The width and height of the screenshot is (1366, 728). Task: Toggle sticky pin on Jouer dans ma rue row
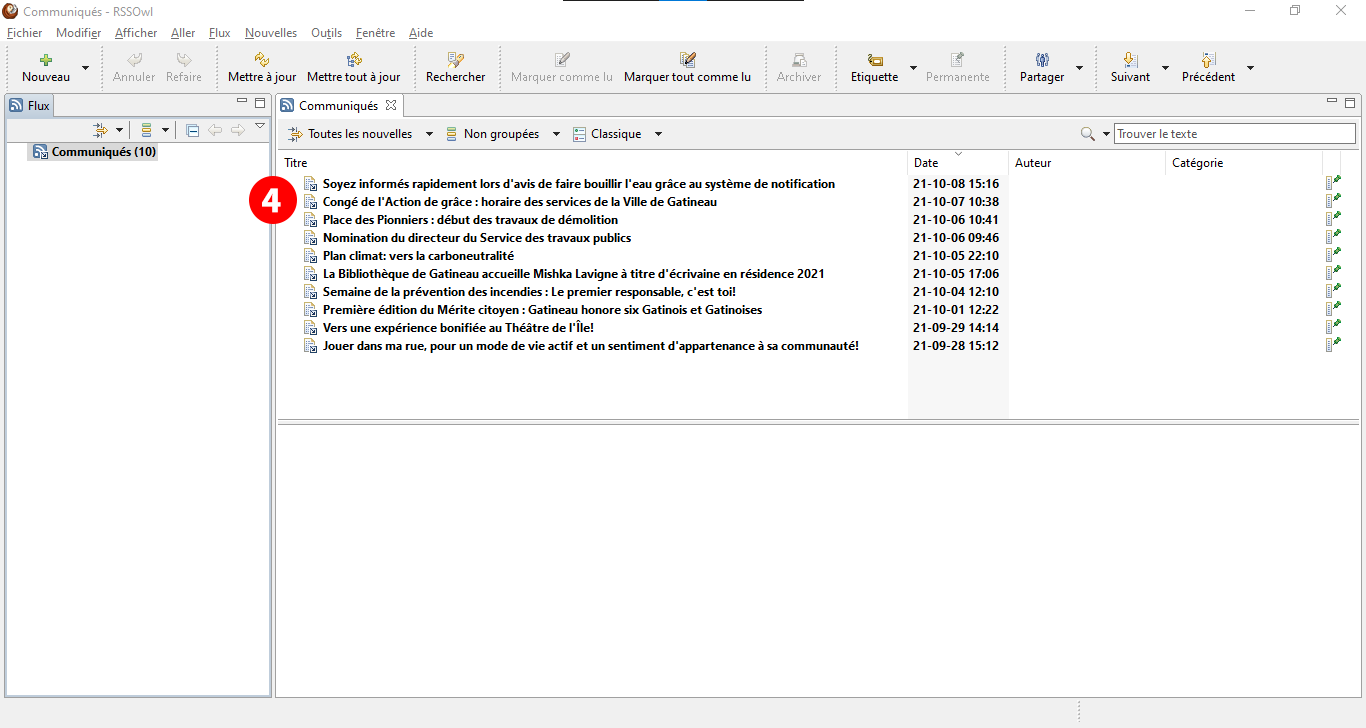(x=1332, y=345)
